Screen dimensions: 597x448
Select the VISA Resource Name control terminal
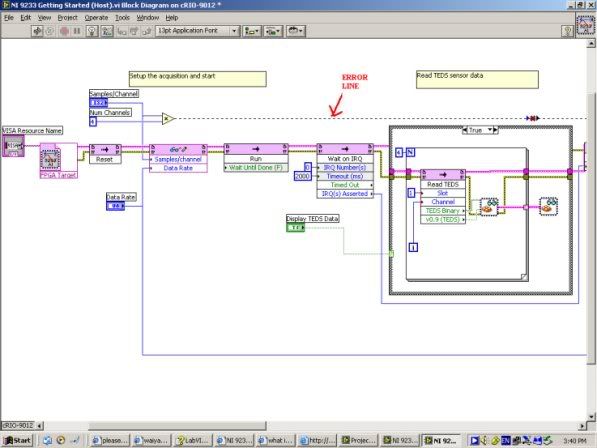coord(13,146)
